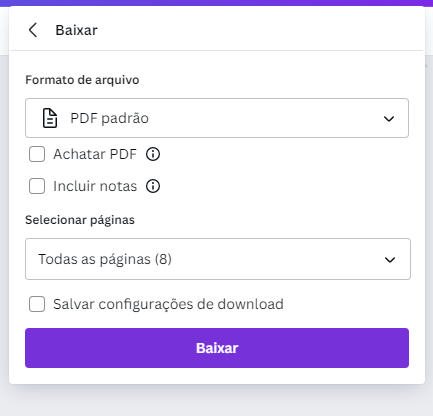Screen dimensions: 433x416
Task: Show info about Incluir notas option
Action: [x=153, y=186]
